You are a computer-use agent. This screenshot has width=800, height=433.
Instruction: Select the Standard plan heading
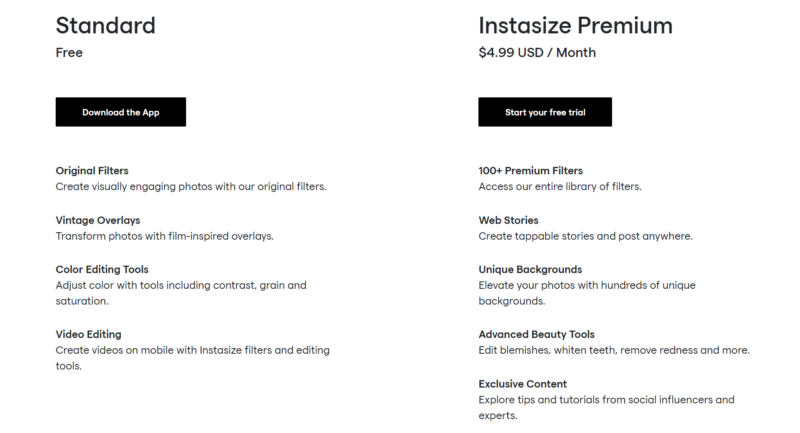coord(106,26)
